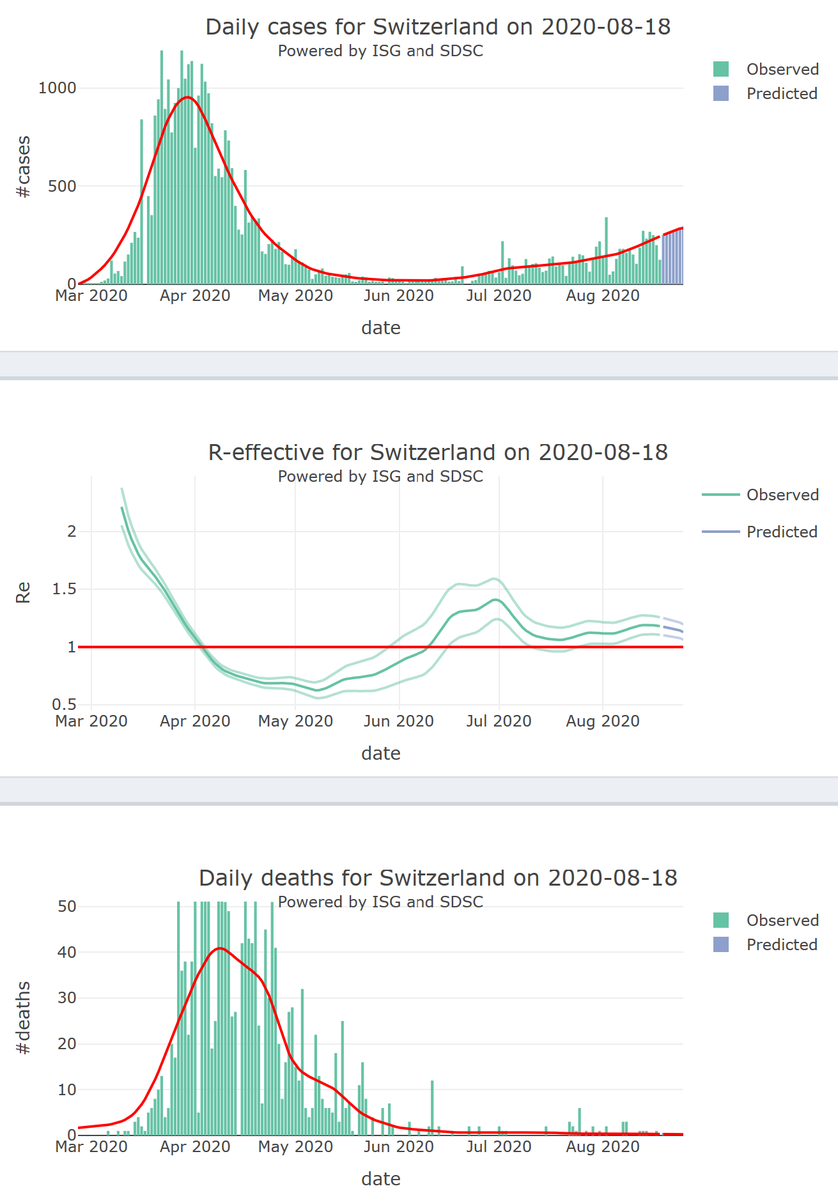Image resolution: width=838 pixels, height=1200 pixels.
Task: Click the Daily cases for Switzerland chart title
Action: coord(438,27)
